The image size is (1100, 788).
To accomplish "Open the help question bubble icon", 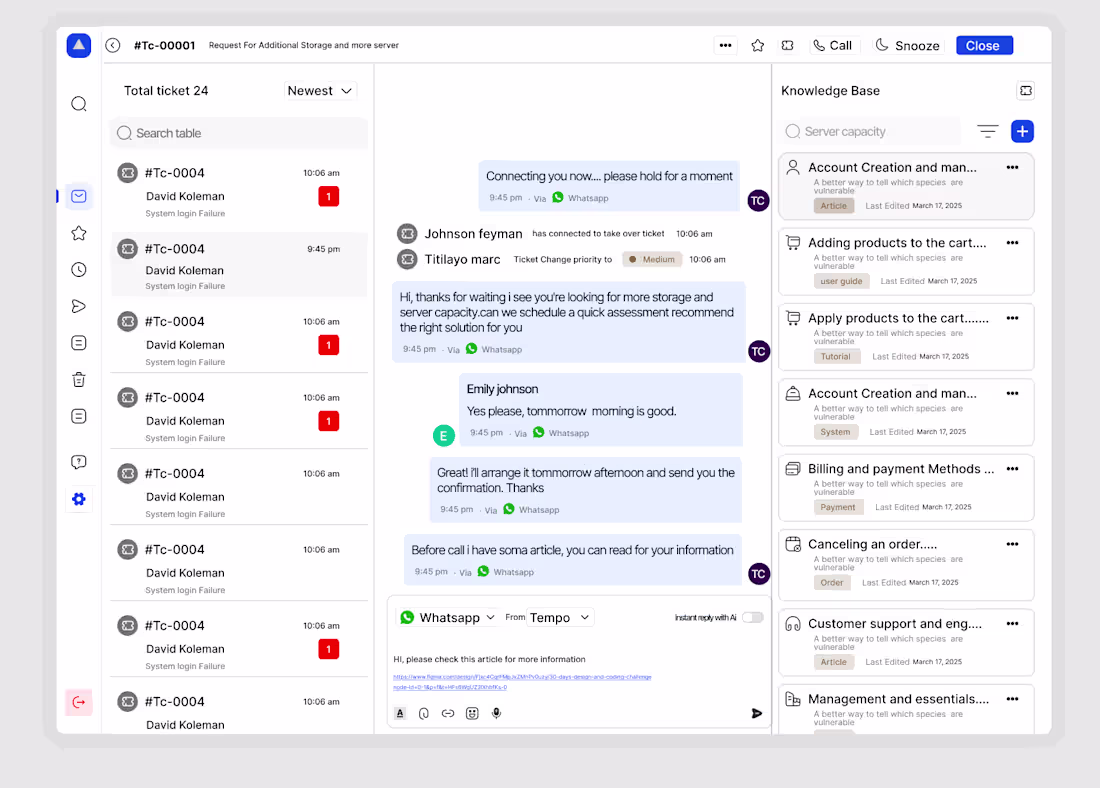I will point(79,462).
